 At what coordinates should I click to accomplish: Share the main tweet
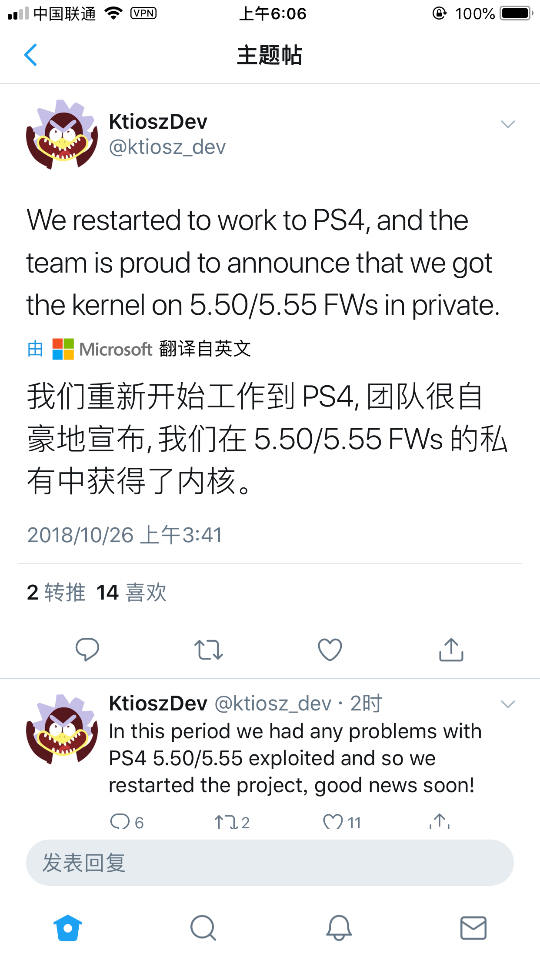[x=451, y=649]
